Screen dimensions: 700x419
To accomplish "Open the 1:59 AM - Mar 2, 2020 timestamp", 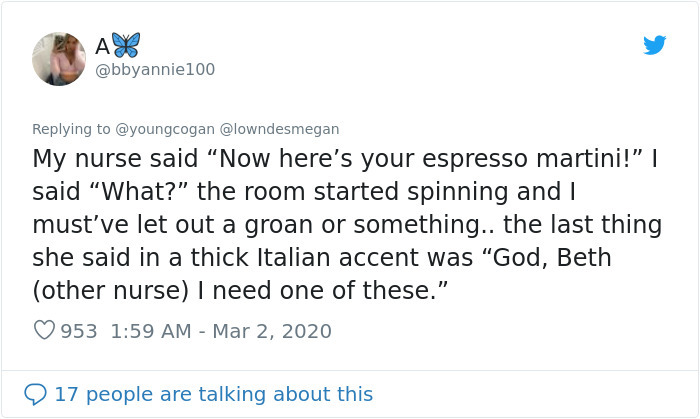I will 221,331.
